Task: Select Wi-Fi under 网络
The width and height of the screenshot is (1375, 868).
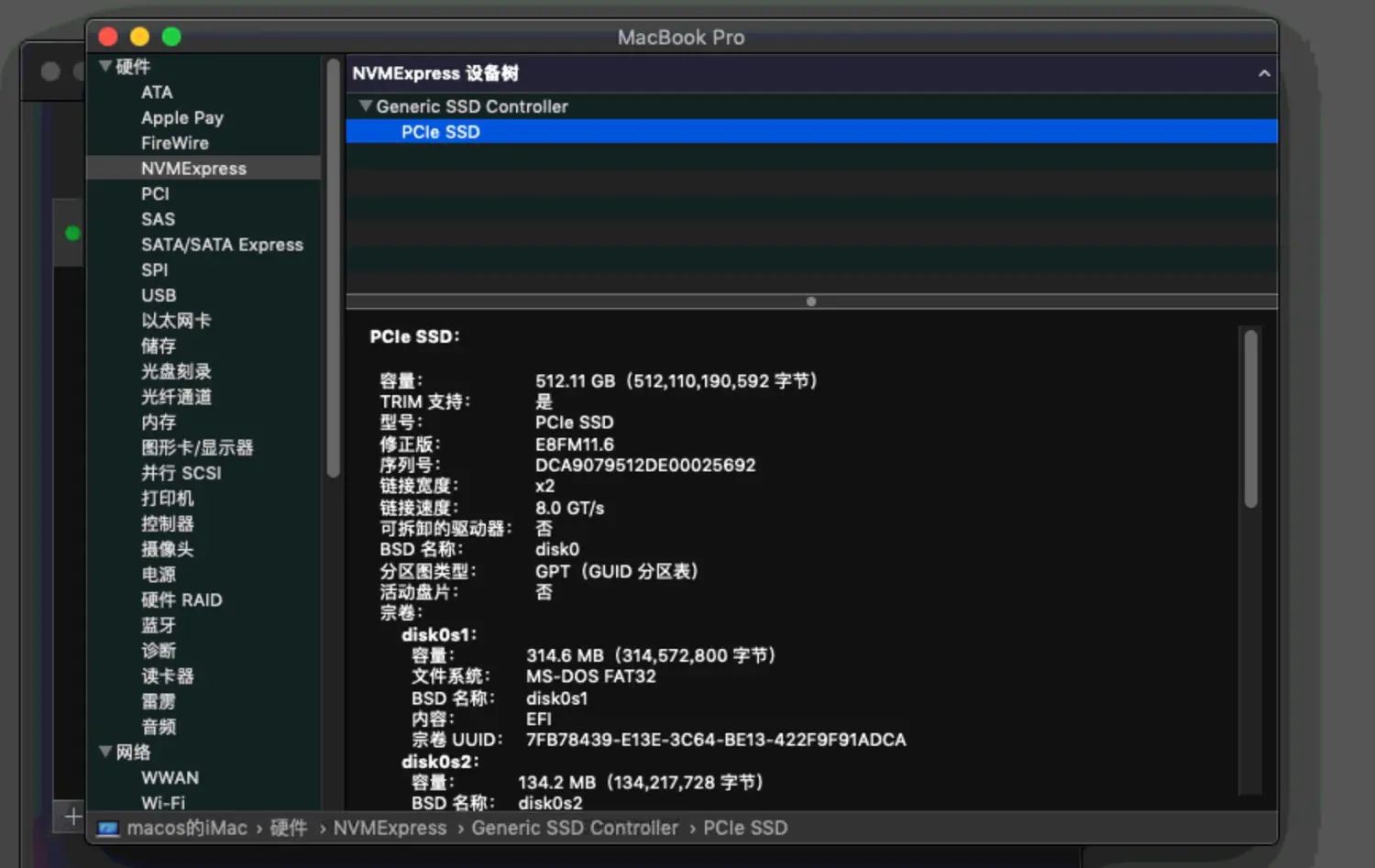Action: tap(163, 802)
